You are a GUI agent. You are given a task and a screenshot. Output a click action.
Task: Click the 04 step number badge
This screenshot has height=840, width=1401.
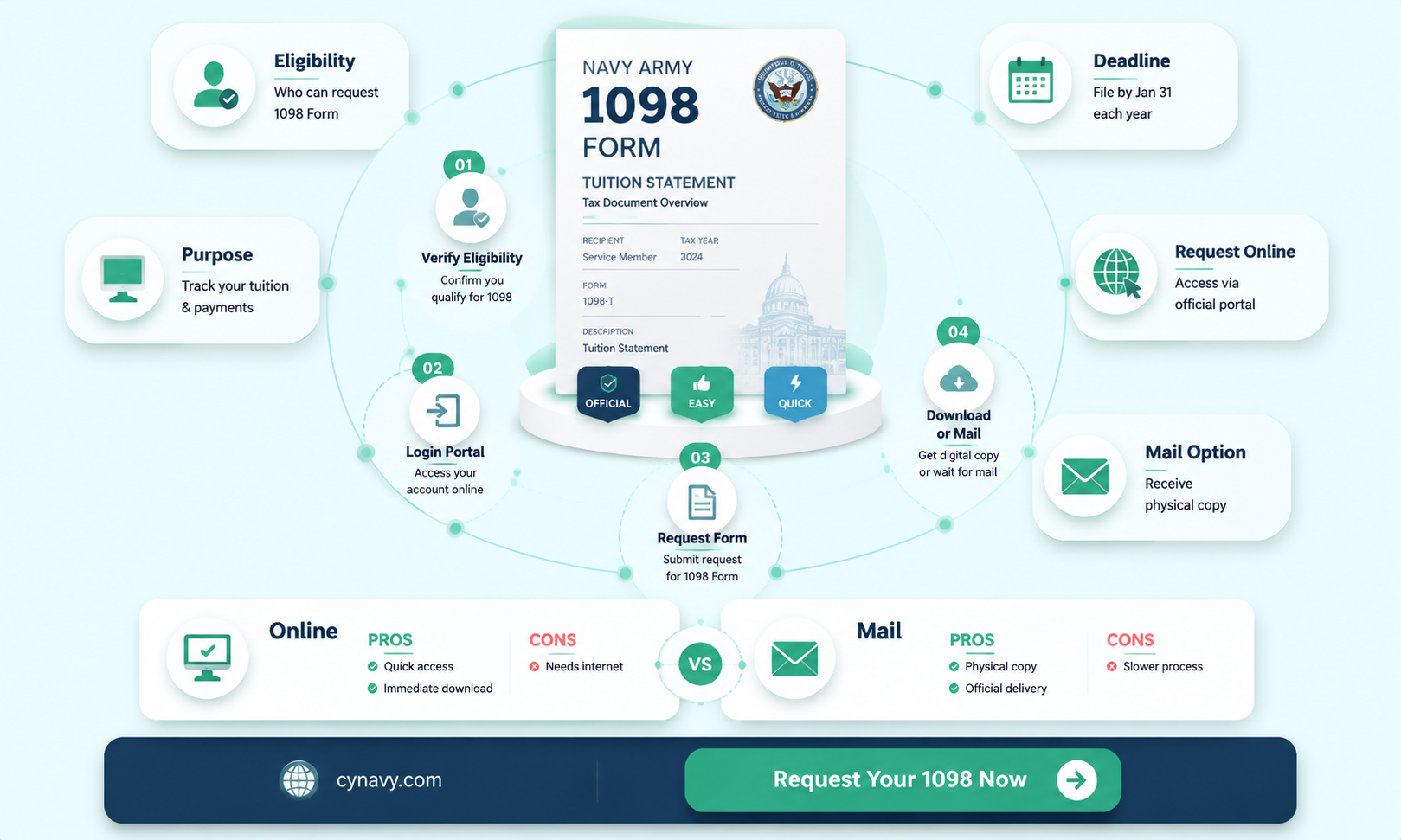point(958,331)
